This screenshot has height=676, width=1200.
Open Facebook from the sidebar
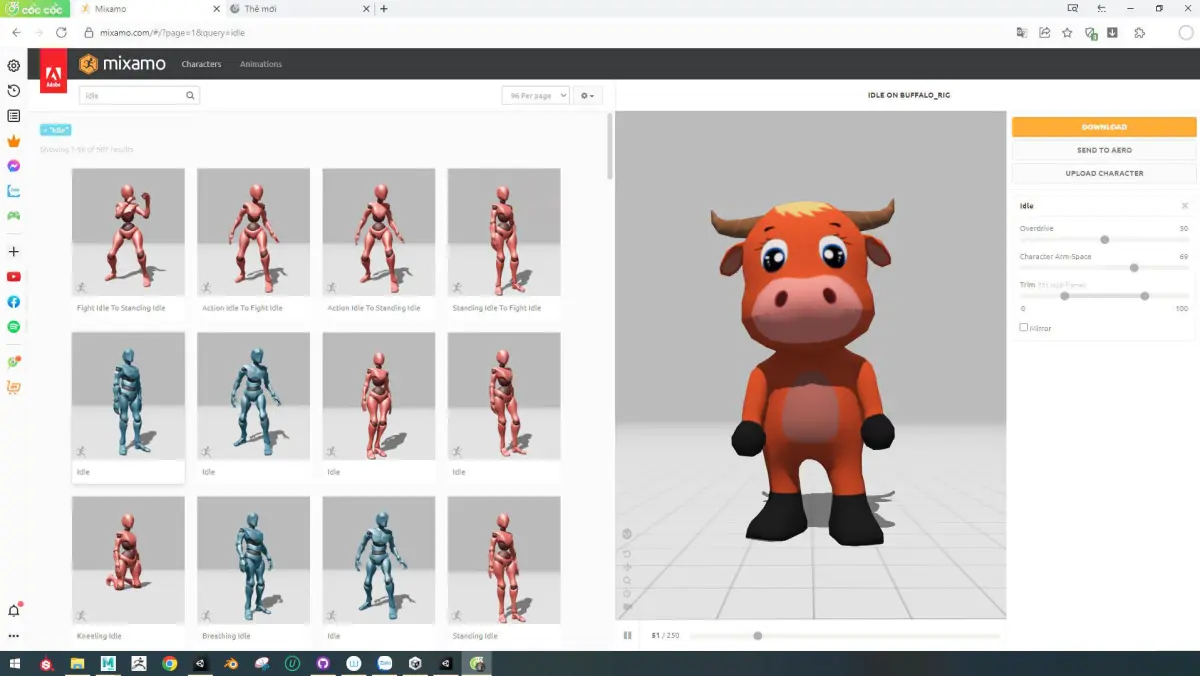tap(14, 302)
